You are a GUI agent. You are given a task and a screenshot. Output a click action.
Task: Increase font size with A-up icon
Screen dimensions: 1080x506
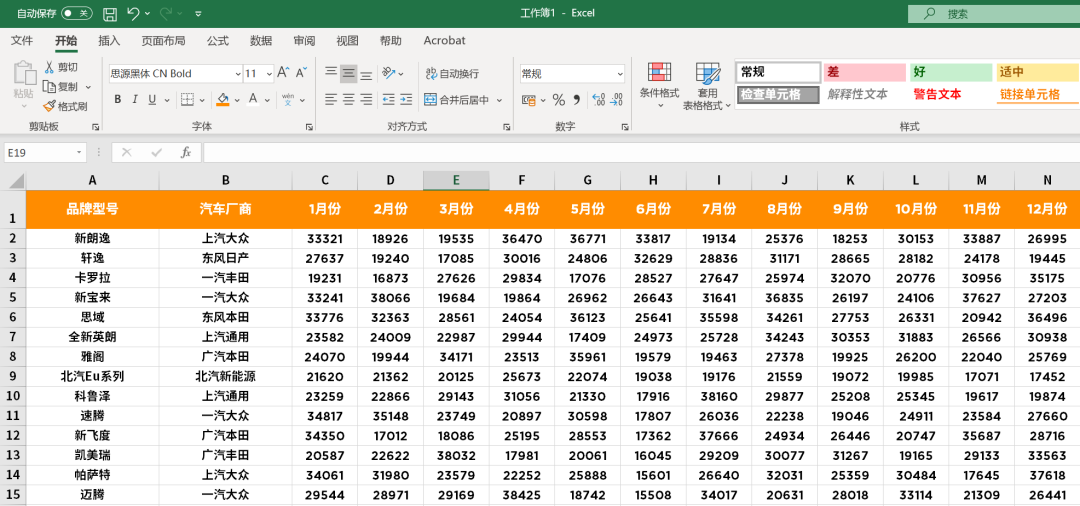coord(283,73)
